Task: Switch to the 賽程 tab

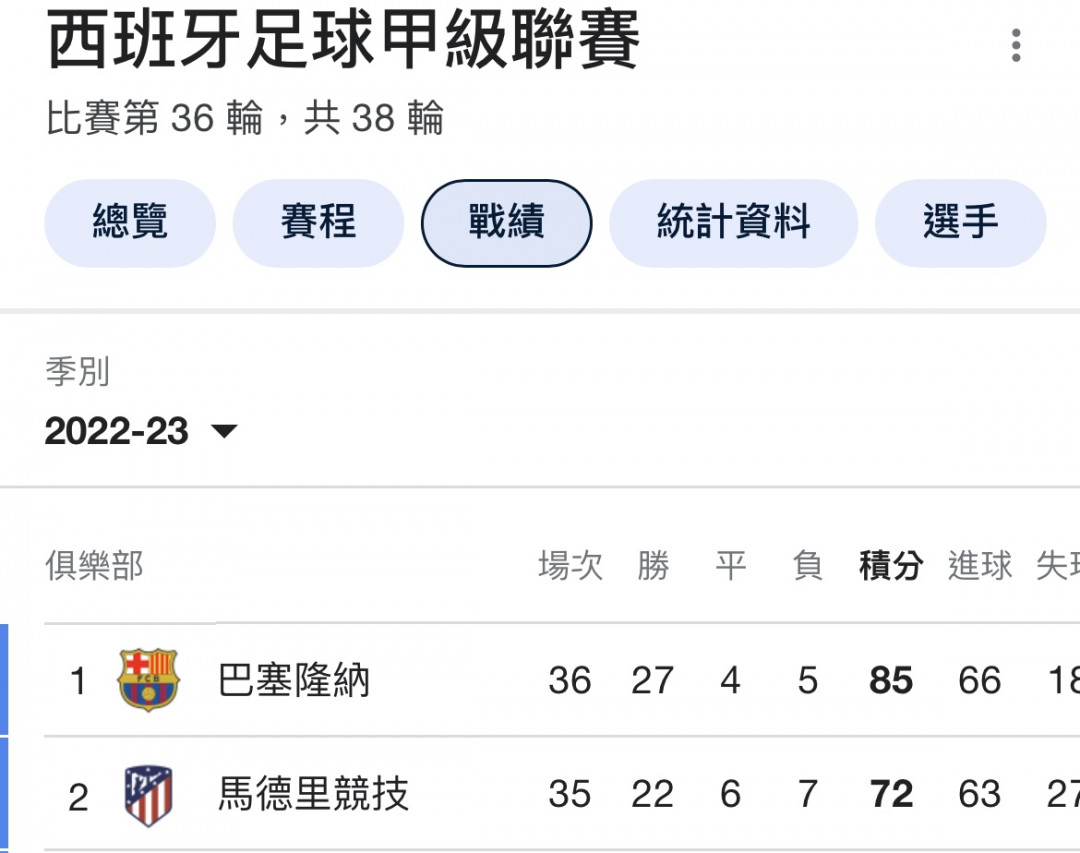Action: [318, 223]
